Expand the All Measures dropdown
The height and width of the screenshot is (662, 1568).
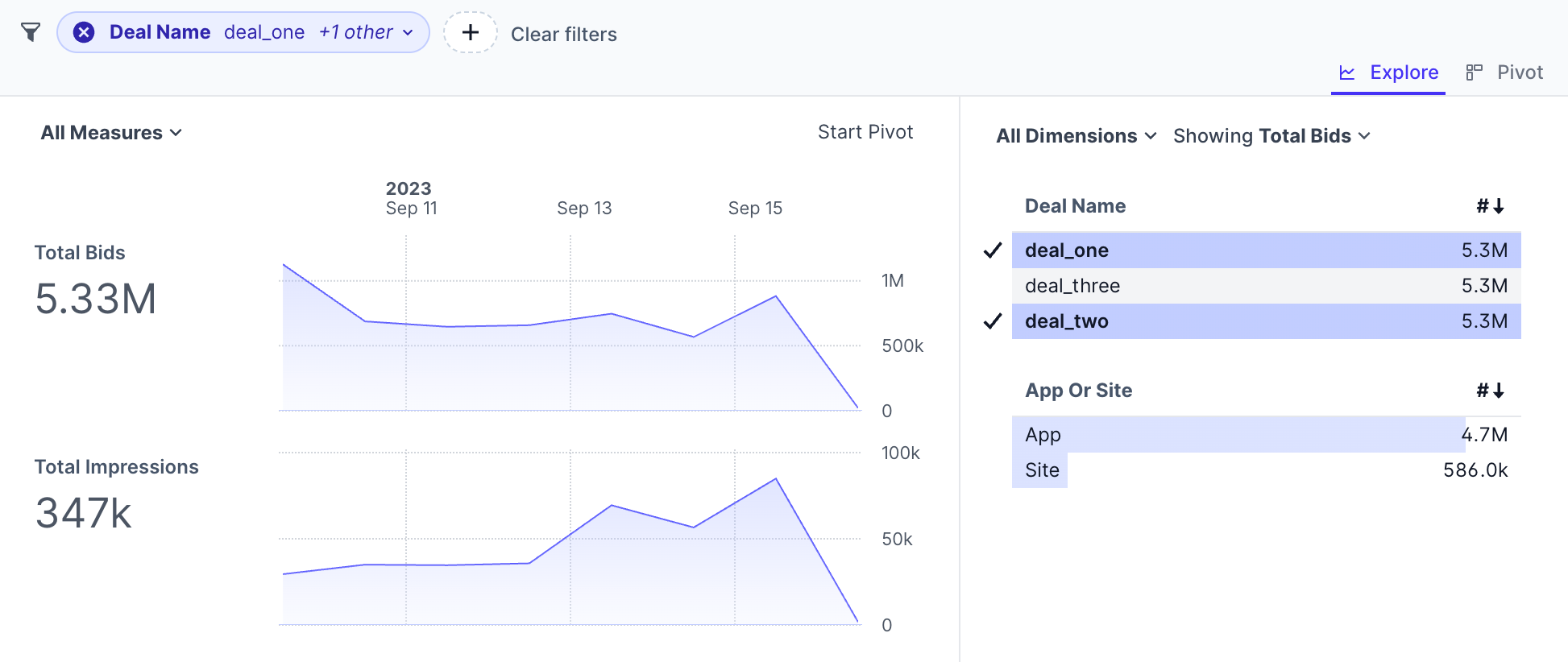tap(111, 133)
